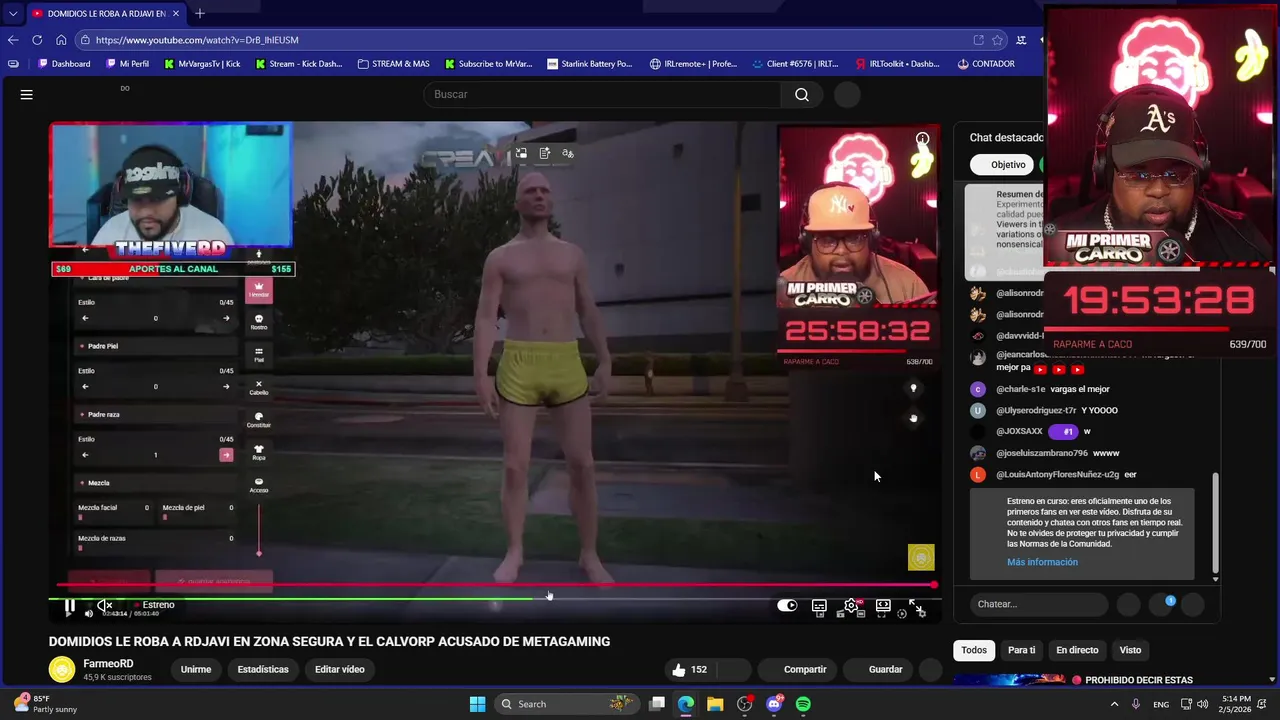
Task: Open the Mi Perfil bookmark
Action: click(x=127, y=64)
